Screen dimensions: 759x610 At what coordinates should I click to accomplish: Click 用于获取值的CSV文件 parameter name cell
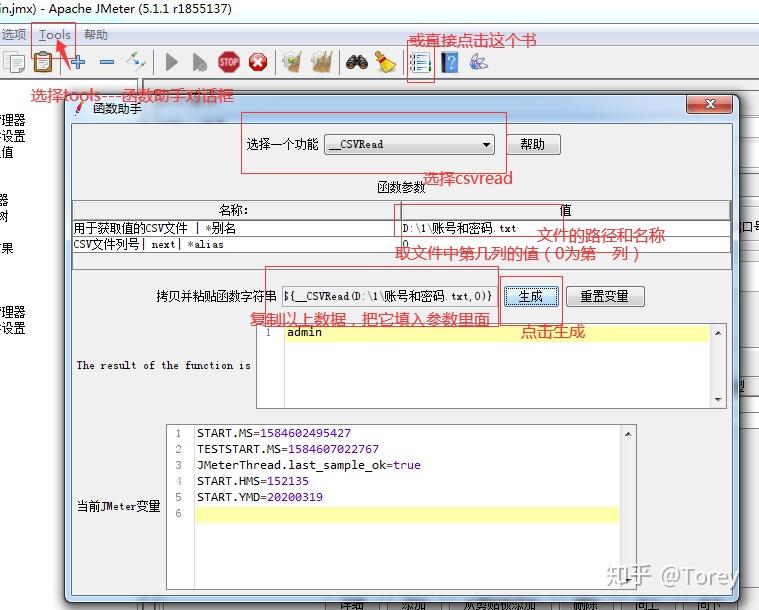(237, 229)
